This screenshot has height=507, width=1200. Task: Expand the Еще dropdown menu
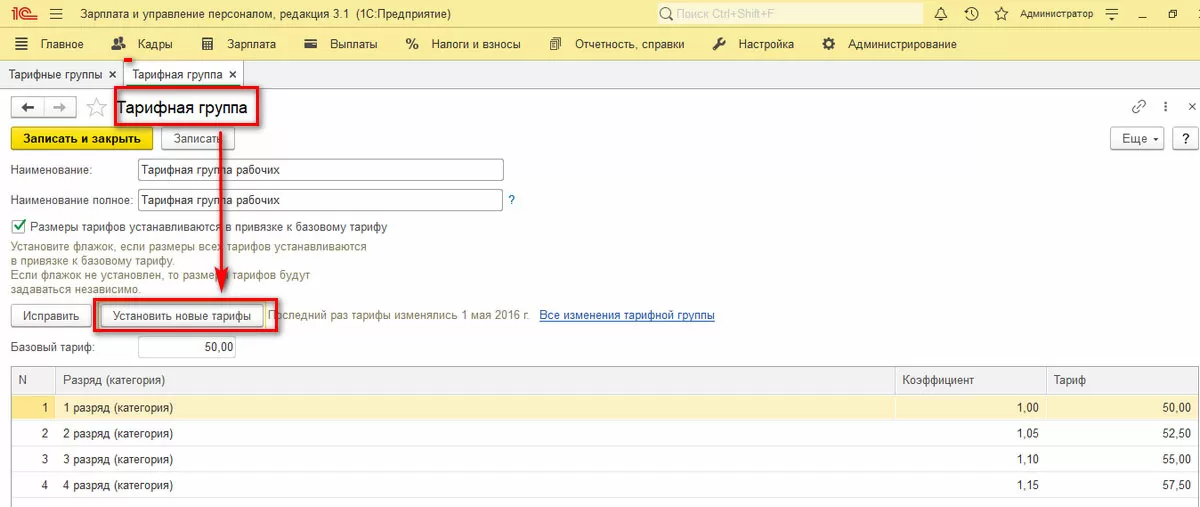tap(1138, 139)
